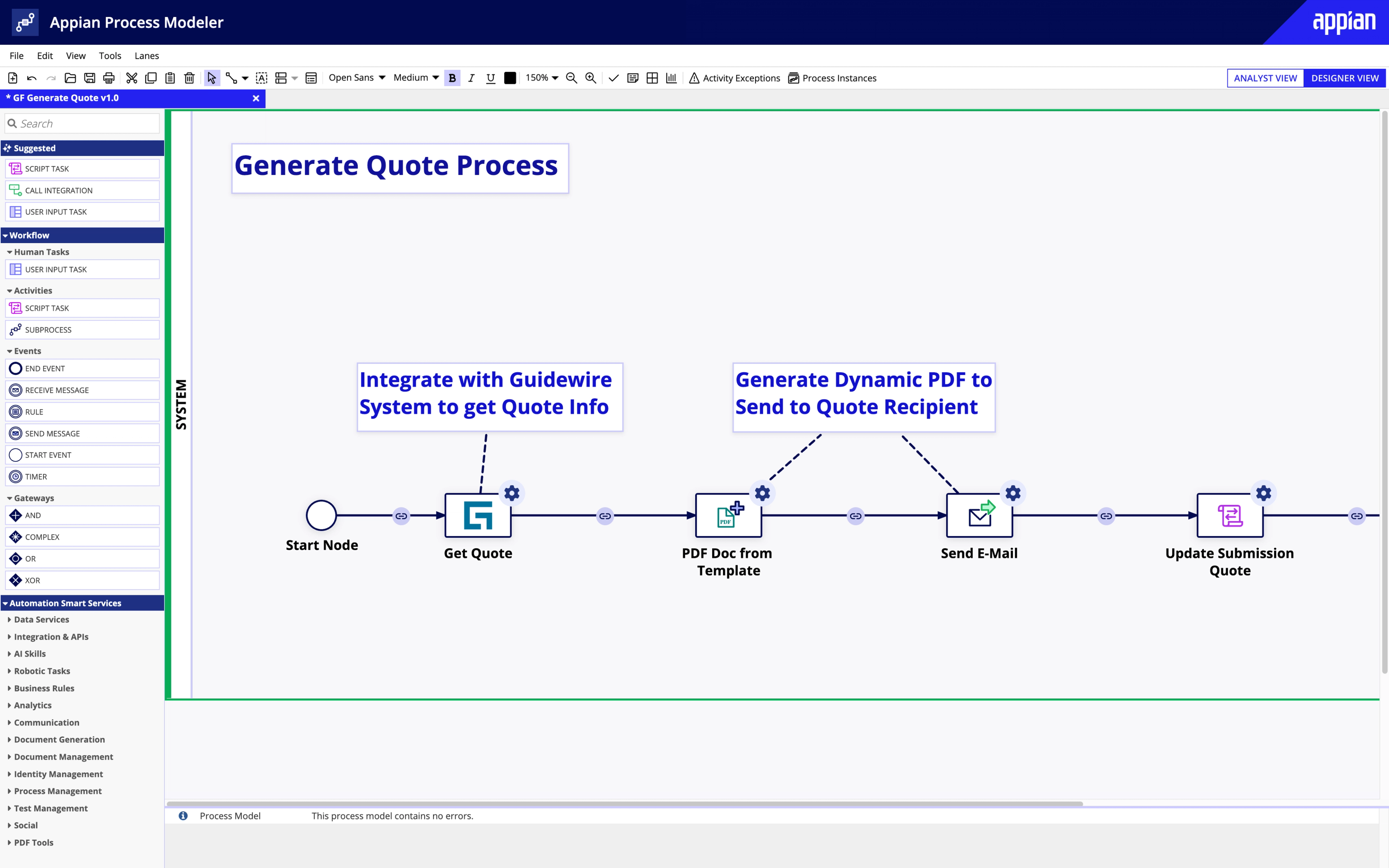
Task: Select the Subprocess activity
Action: [x=82, y=329]
